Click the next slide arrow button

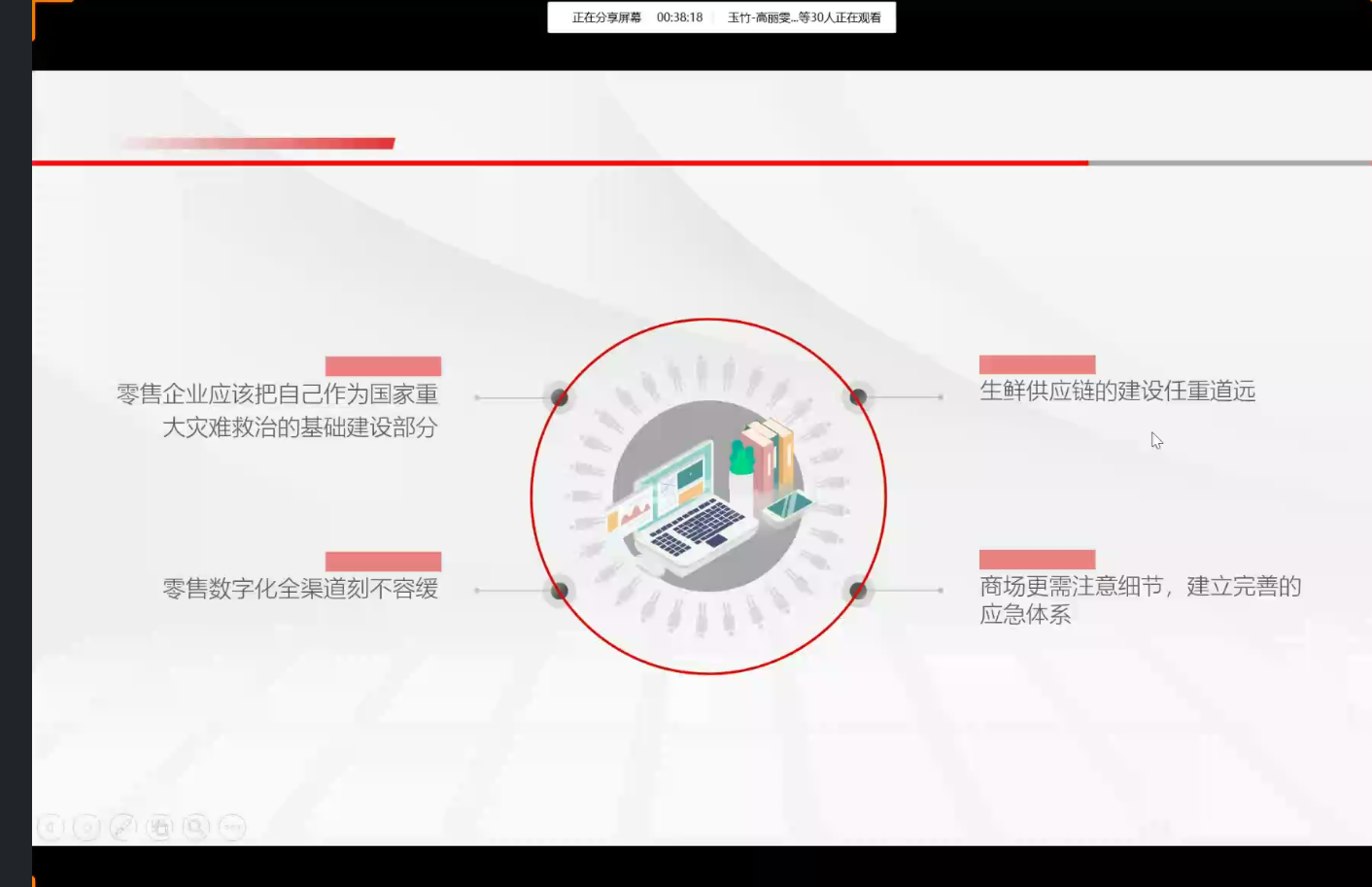[x=86, y=827]
